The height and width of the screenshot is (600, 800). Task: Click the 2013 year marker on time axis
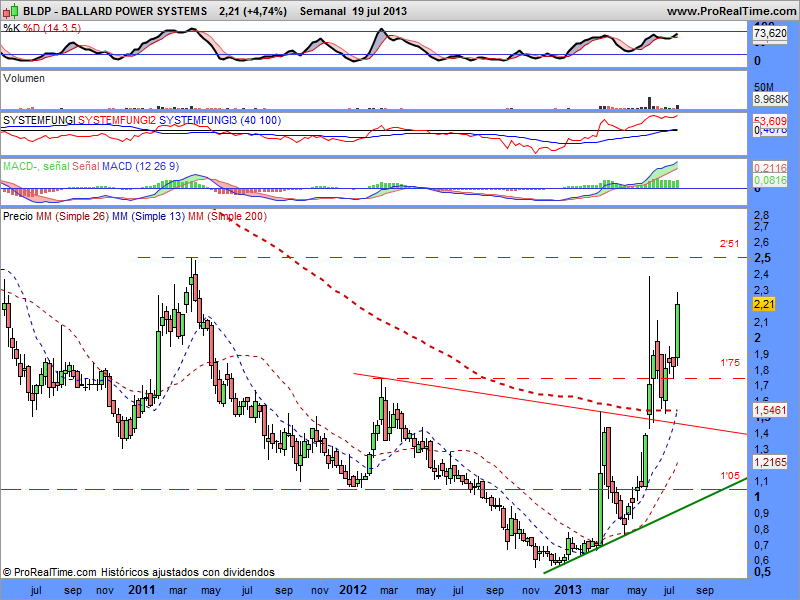point(567,590)
